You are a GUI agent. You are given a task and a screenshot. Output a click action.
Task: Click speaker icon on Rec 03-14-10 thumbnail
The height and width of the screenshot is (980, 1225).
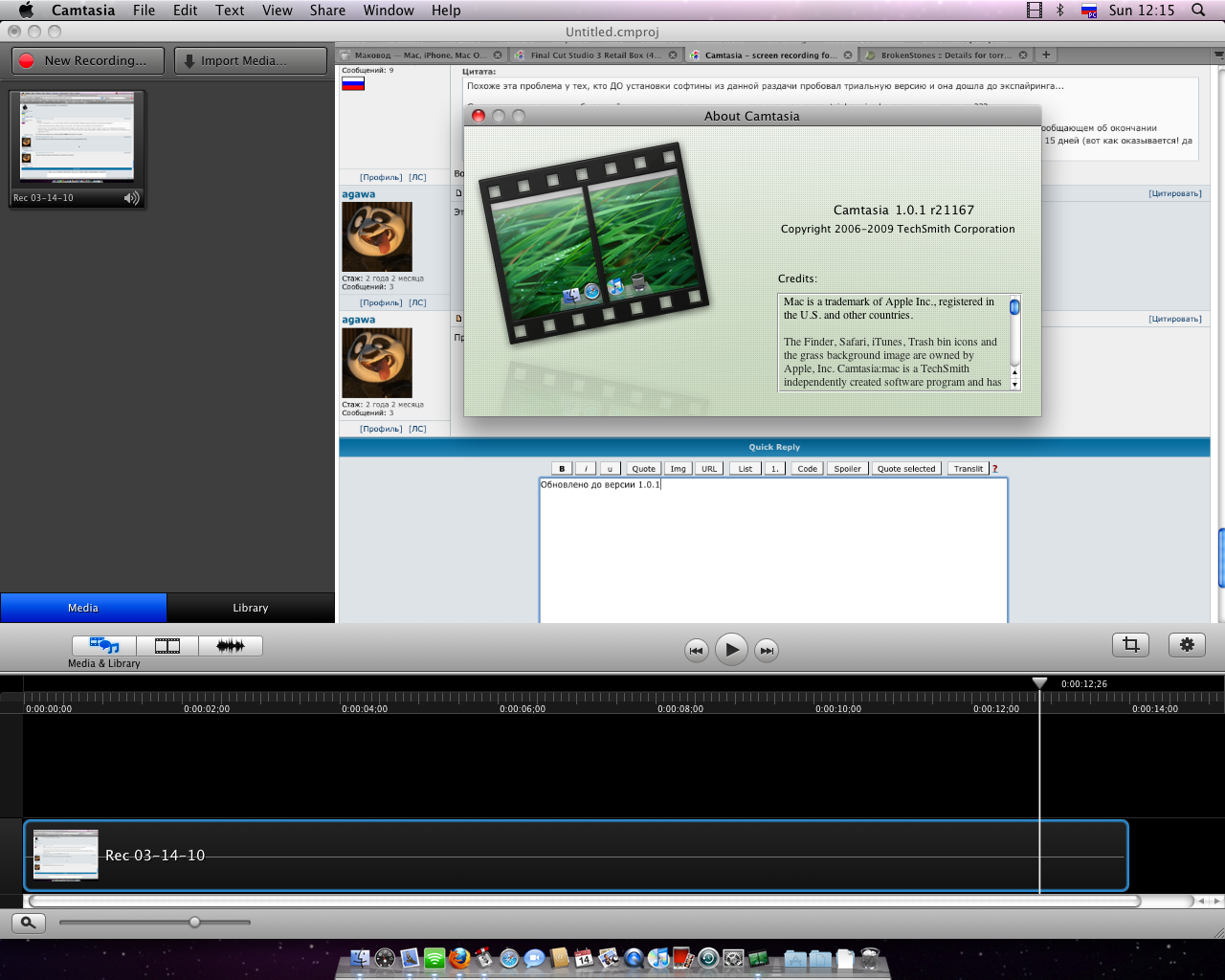click(132, 198)
